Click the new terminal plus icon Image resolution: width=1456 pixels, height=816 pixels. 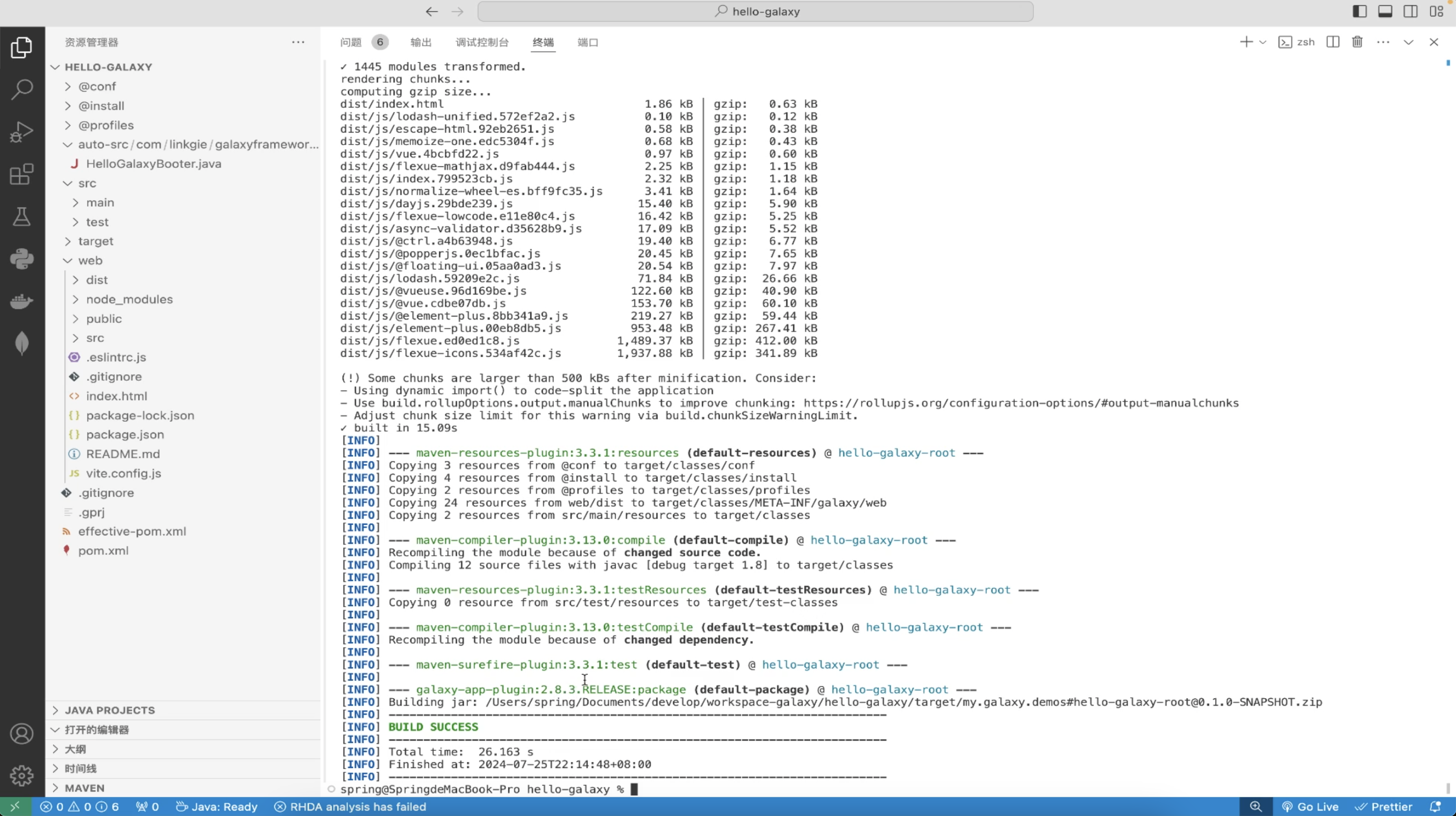pos(1246,42)
